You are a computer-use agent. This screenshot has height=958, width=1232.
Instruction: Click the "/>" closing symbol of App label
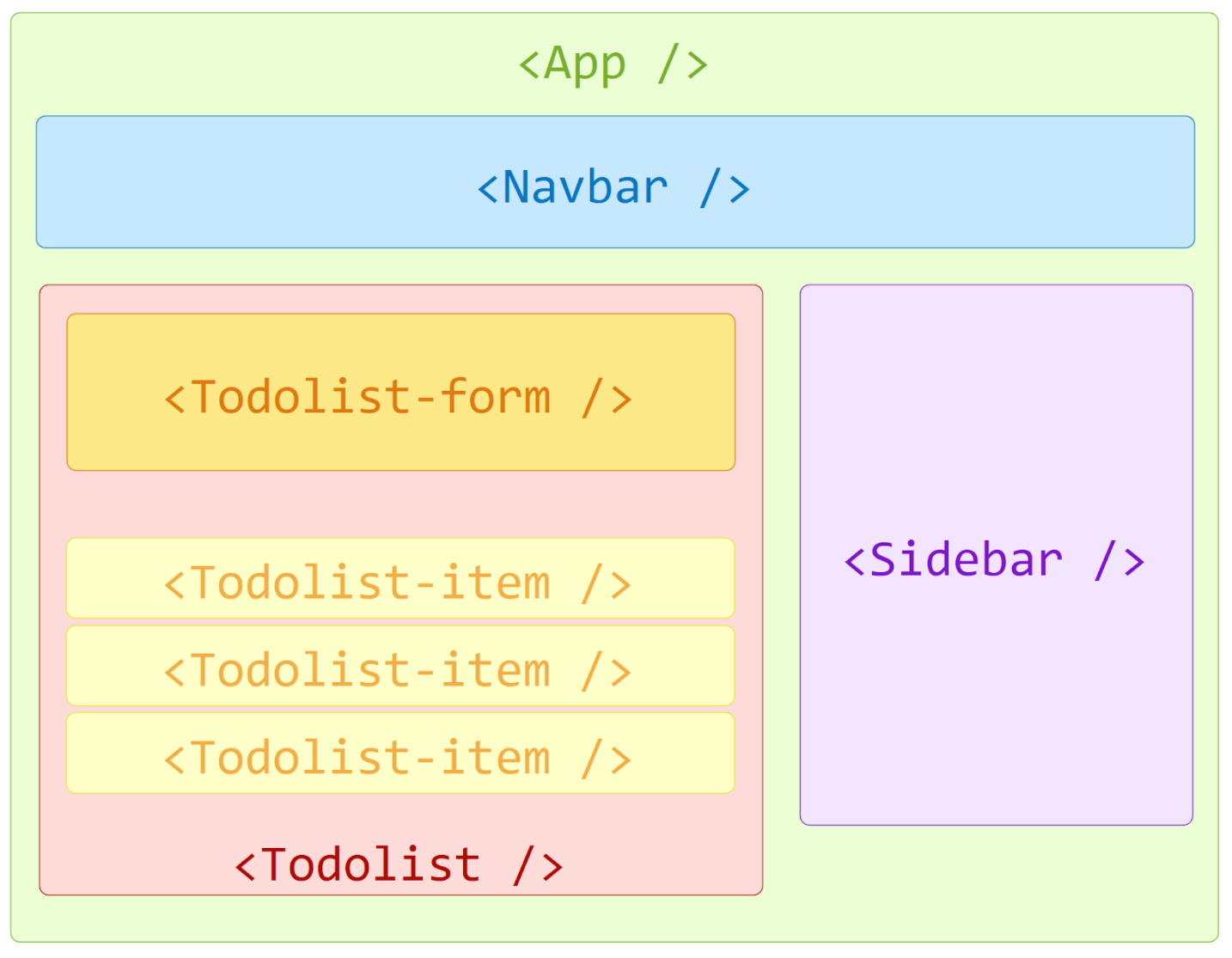[x=683, y=64]
